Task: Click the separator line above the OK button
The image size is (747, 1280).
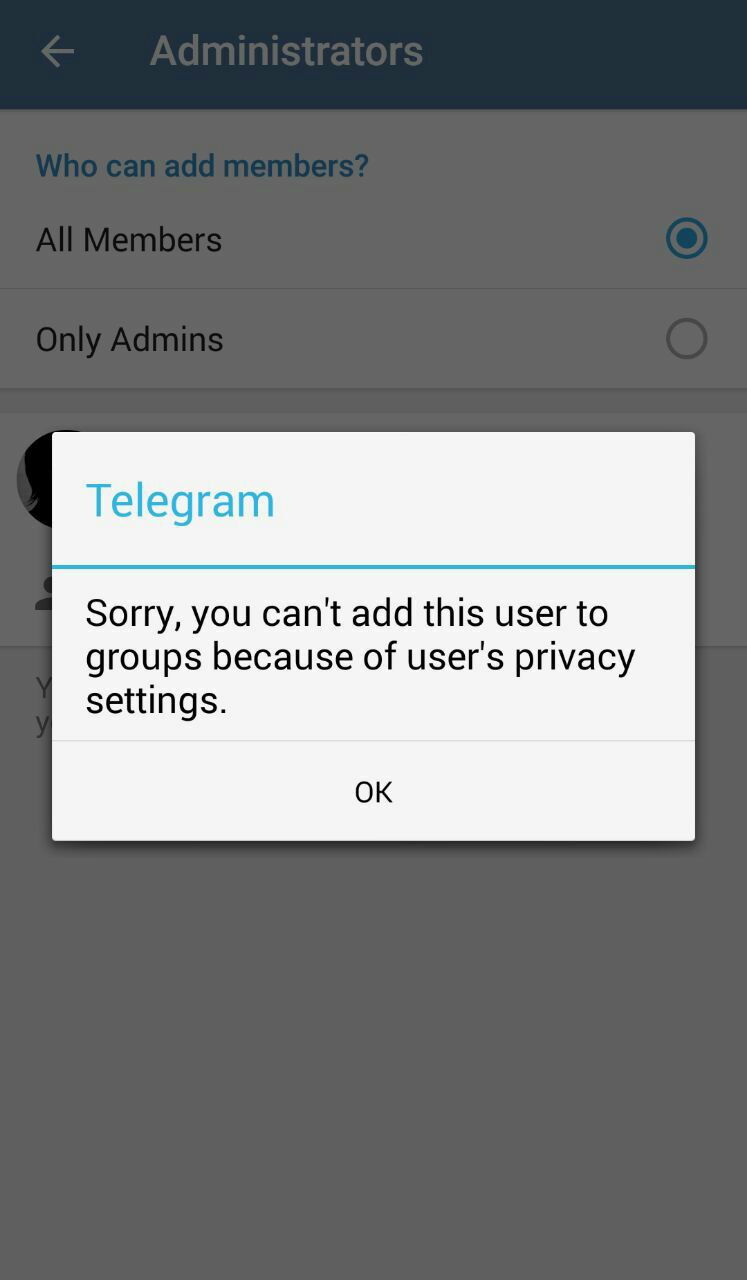Action: pyautogui.click(x=373, y=741)
